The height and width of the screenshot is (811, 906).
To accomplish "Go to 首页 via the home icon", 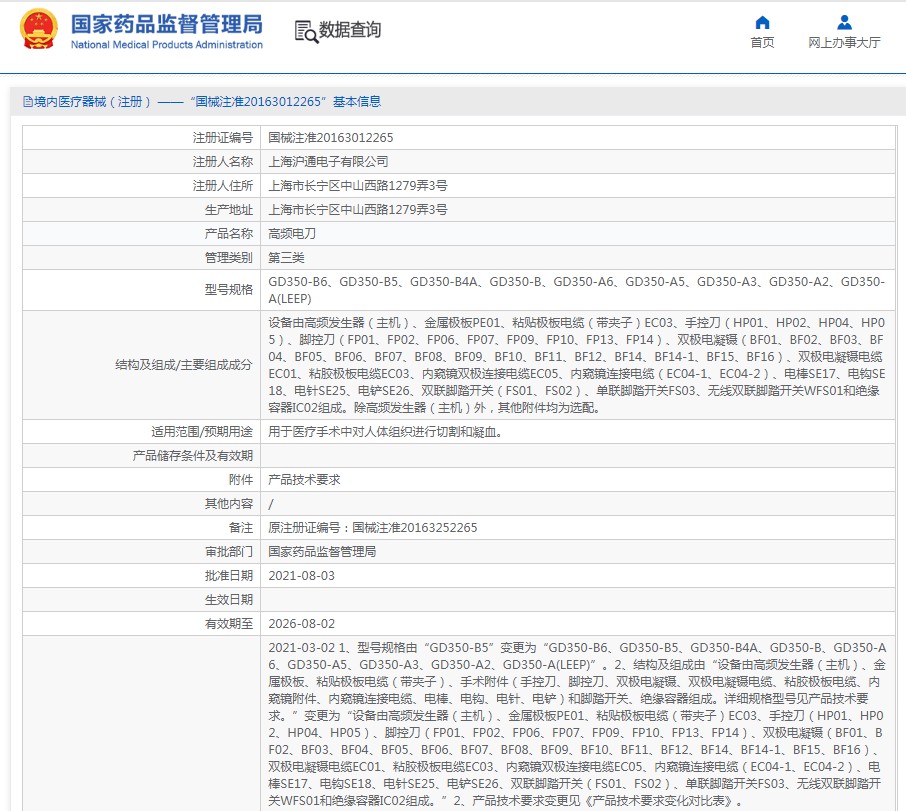I will (x=762, y=23).
